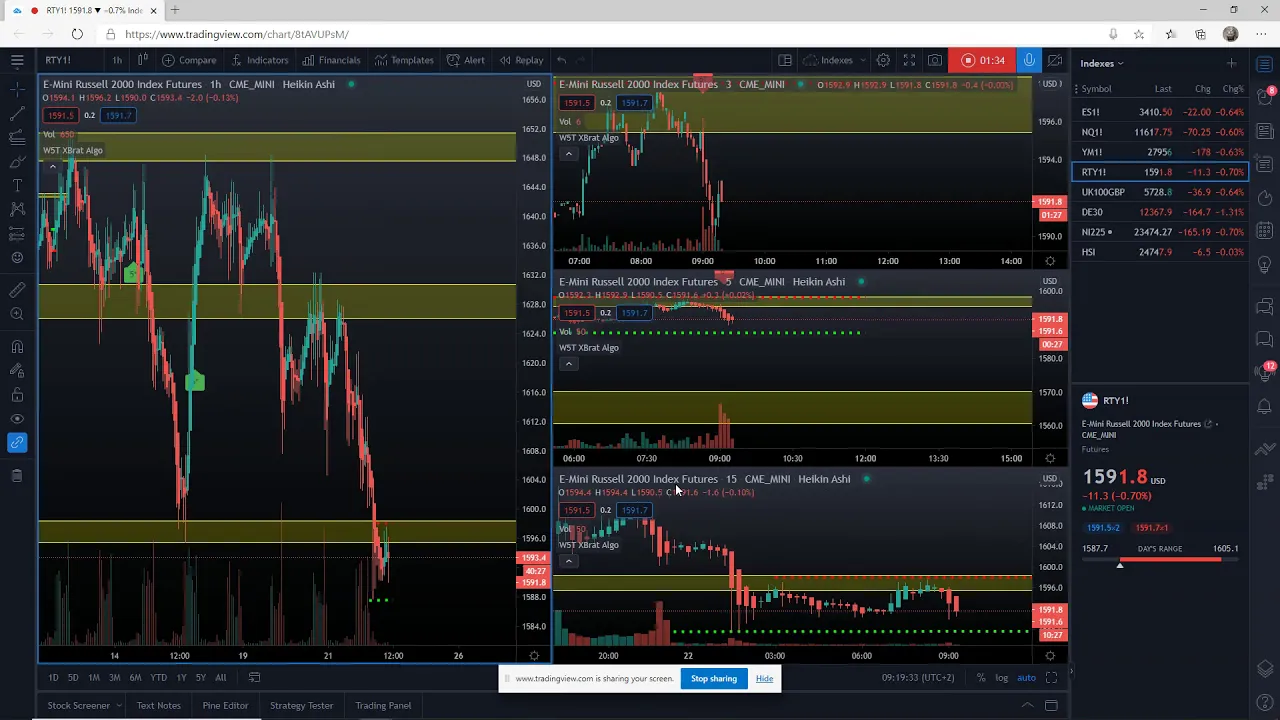
Task: Select the zoom in tool
Action: [x=17, y=314]
